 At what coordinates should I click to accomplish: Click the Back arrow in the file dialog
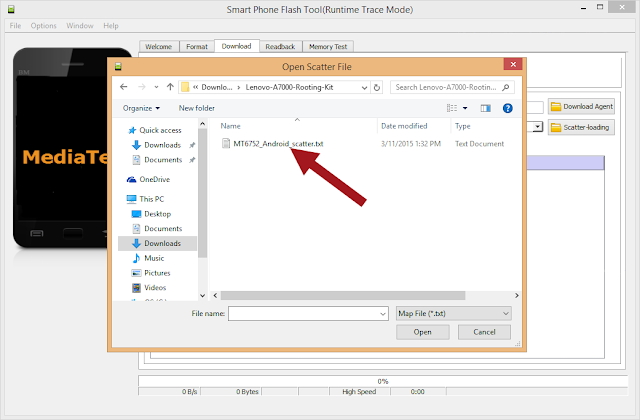click(124, 87)
